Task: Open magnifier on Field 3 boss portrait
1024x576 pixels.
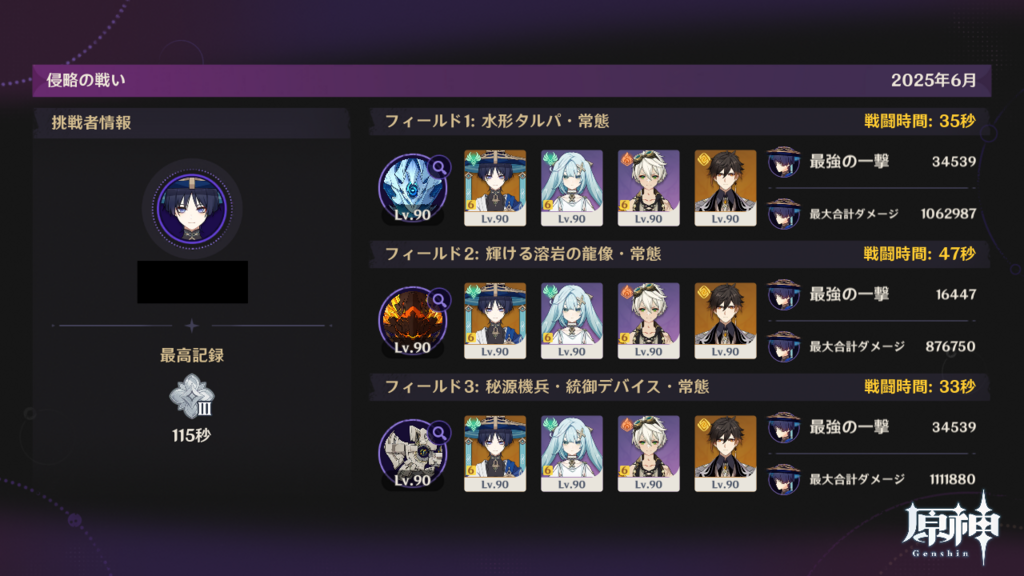Action: (440, 433)
